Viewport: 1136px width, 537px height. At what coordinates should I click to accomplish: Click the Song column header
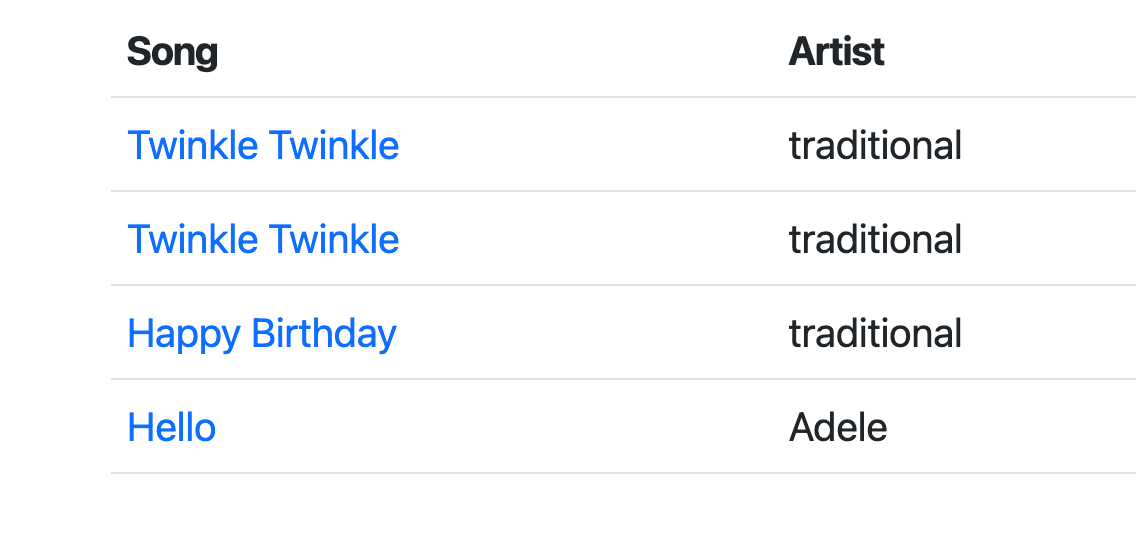[x=173, y=52]
